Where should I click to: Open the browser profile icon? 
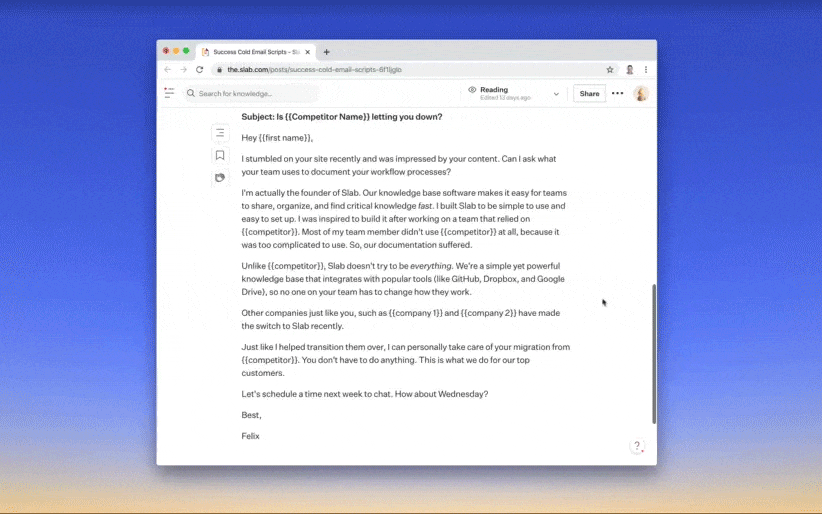tap(629, 70)
